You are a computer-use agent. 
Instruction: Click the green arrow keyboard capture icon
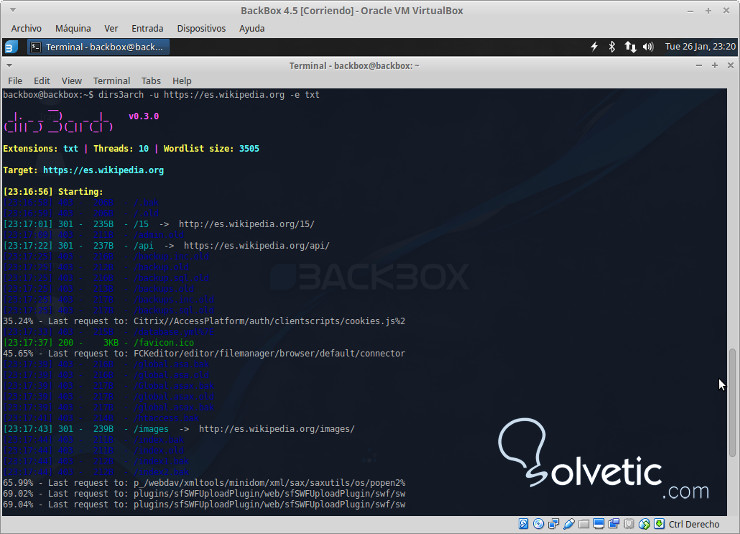[x=659, y=524]
